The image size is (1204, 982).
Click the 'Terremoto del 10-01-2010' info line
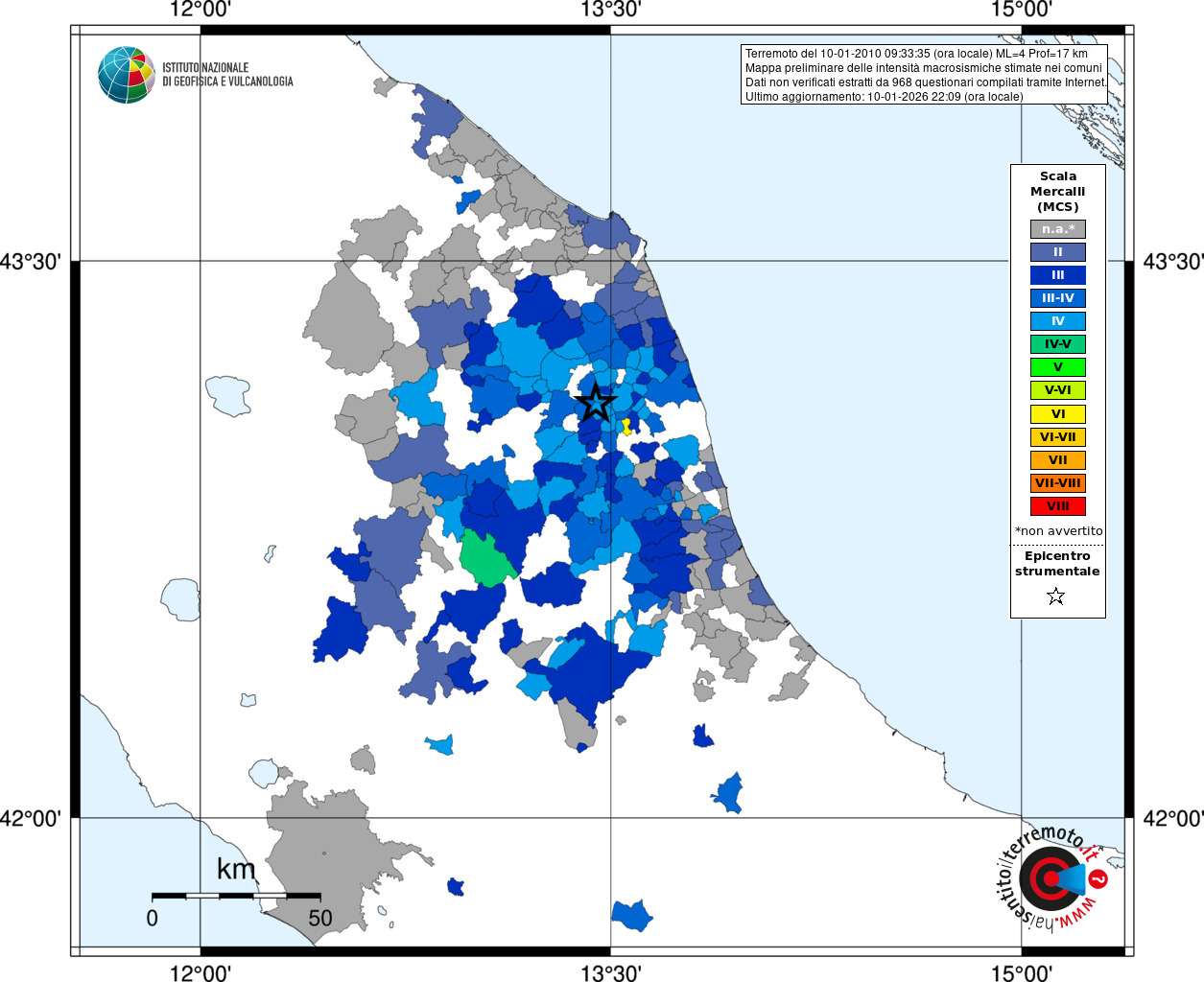pyautogui.click(x=916, y=54)
